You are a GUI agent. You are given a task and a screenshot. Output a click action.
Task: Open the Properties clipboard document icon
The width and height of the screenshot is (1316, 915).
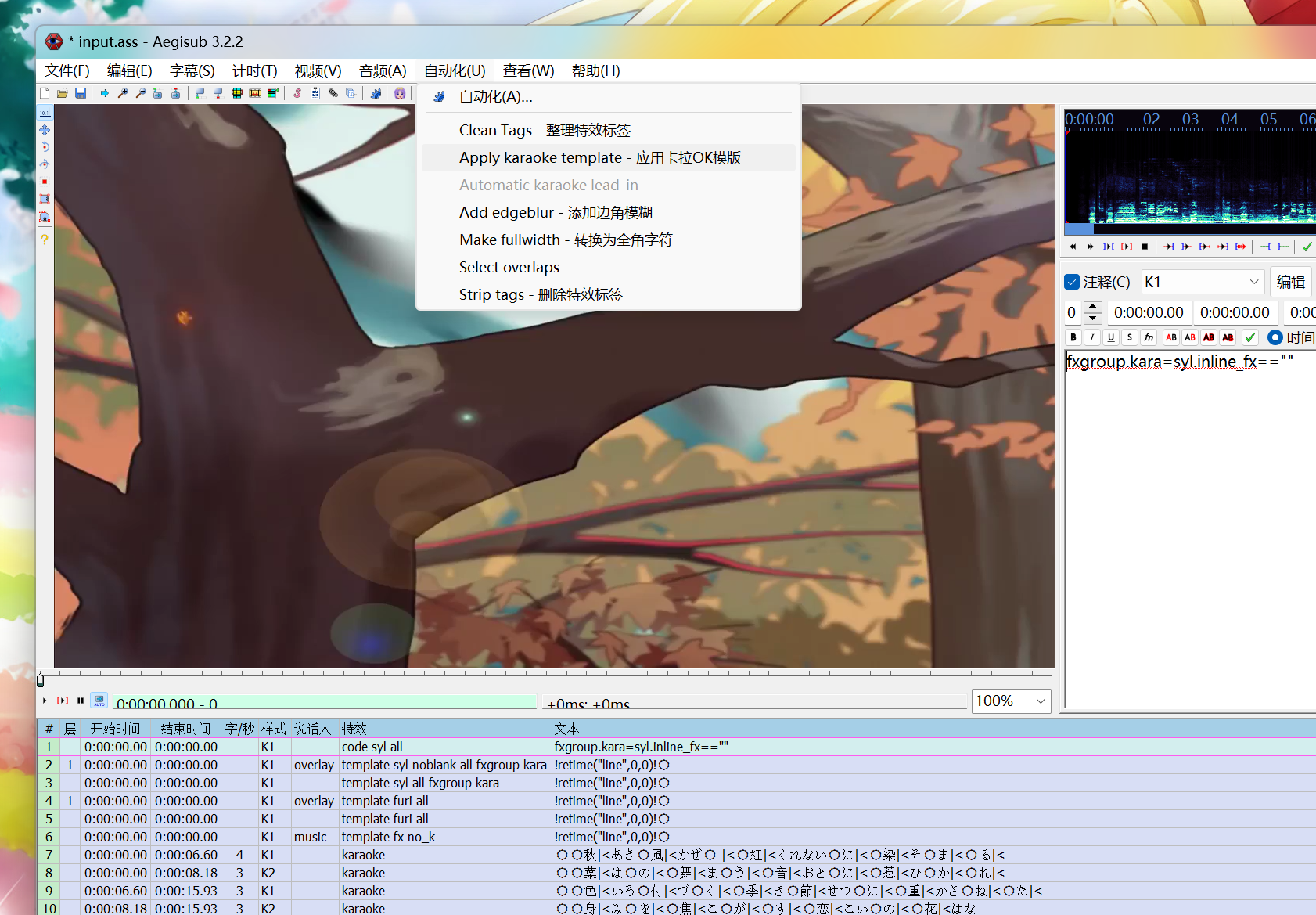pyautogui.click(x=315, y=93)
